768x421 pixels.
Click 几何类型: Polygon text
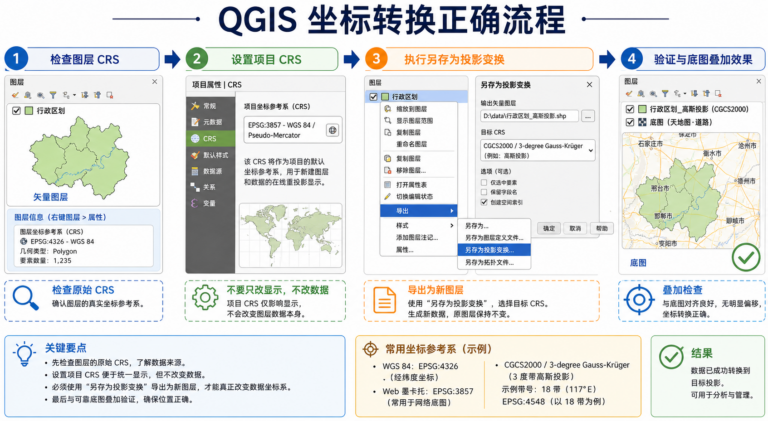48,251
